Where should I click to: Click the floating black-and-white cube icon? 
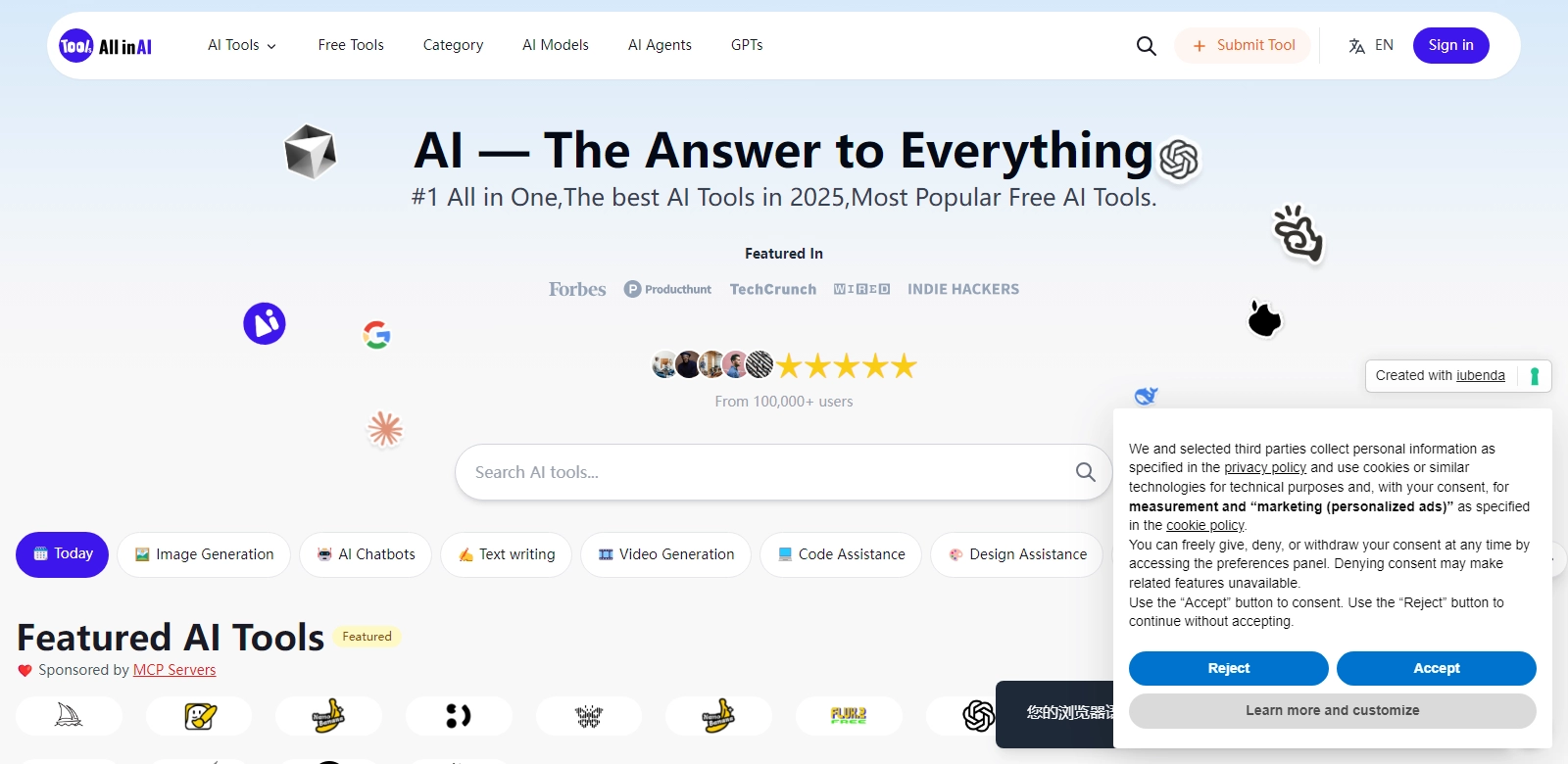click(x=311, y=152)
